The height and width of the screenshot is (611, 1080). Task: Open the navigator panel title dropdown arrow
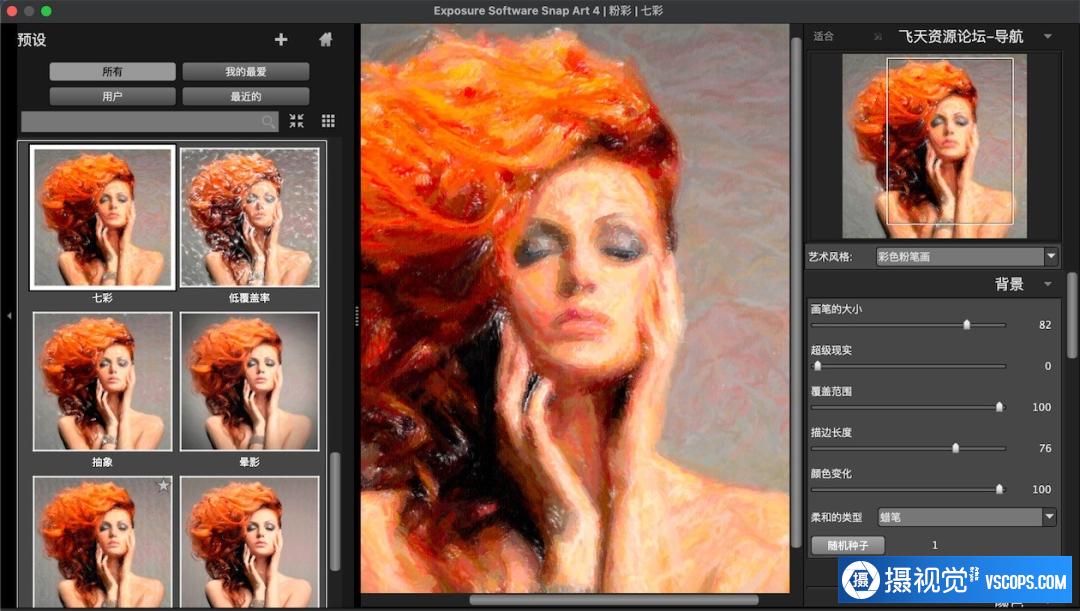pos(1048,37)
